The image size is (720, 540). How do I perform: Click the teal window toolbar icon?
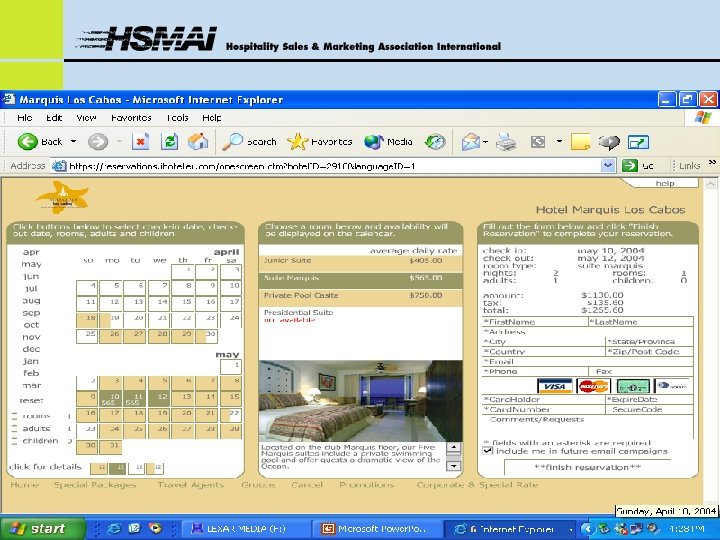[638, 142]
